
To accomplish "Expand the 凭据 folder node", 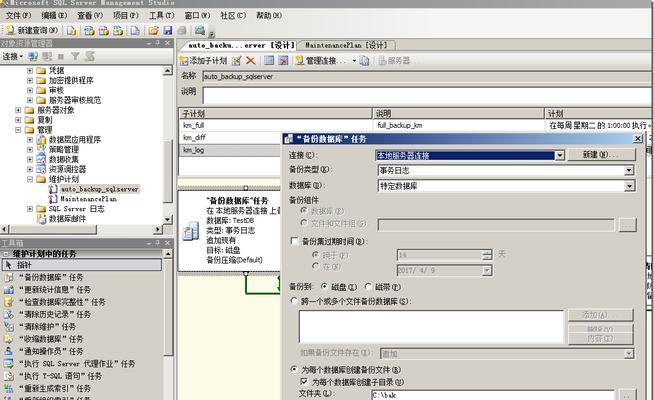I will coord(30,70).
